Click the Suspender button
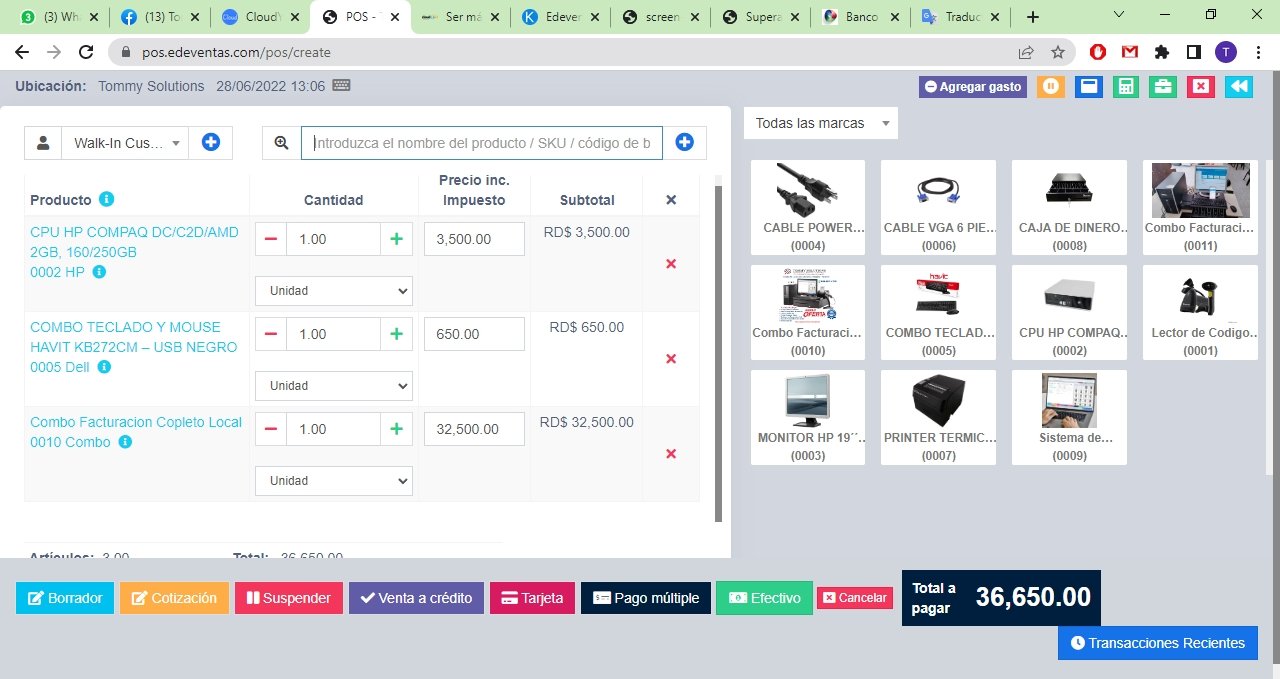Viewport: 1280px width, 679px height. point(289,598)
